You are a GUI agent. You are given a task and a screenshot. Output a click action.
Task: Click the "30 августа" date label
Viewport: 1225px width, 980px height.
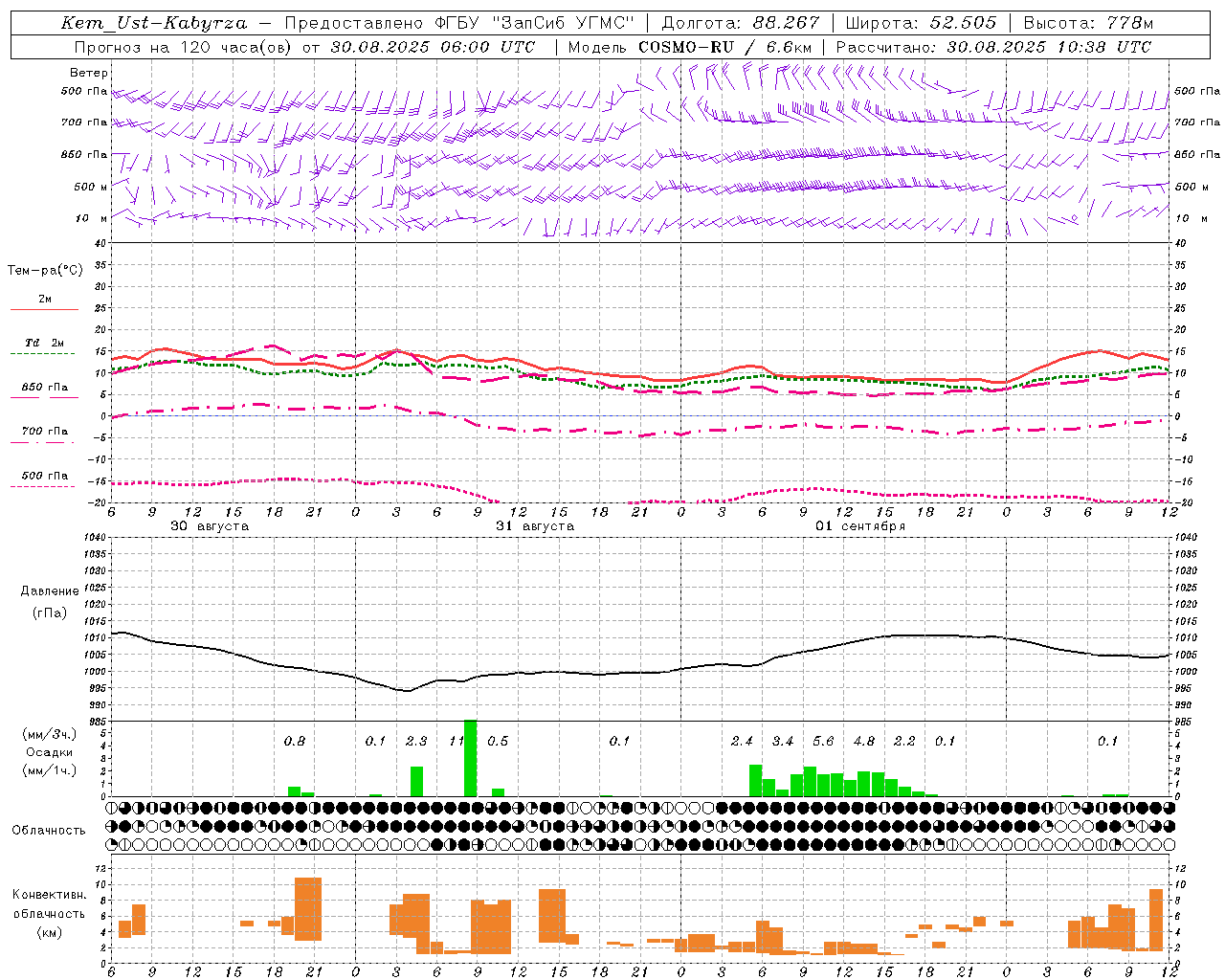210,526
